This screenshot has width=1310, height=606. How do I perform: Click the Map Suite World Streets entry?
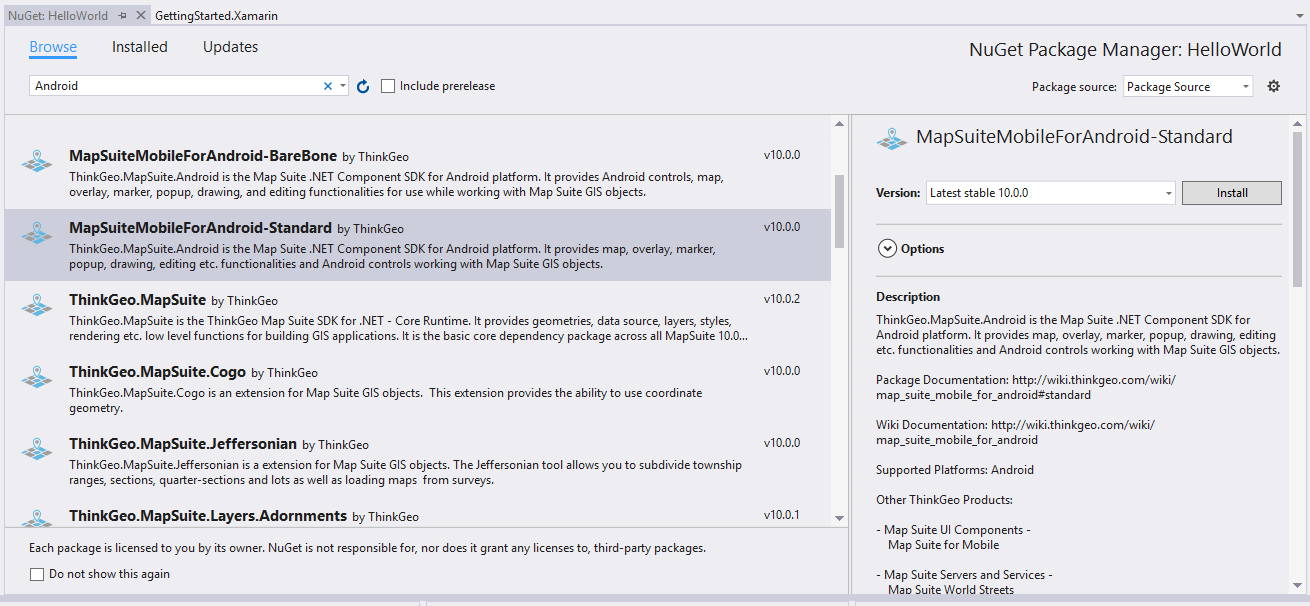coord(951,590)
